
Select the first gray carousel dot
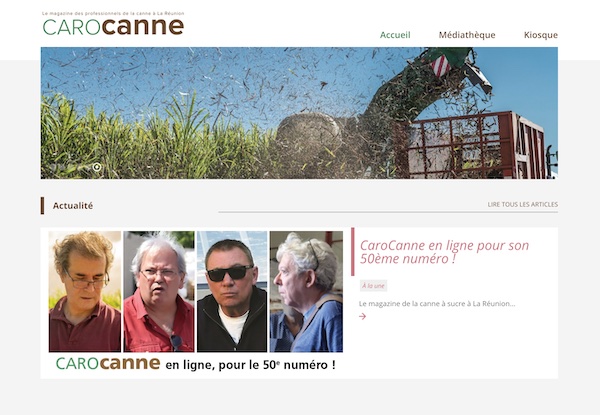[x=53, y=167]
